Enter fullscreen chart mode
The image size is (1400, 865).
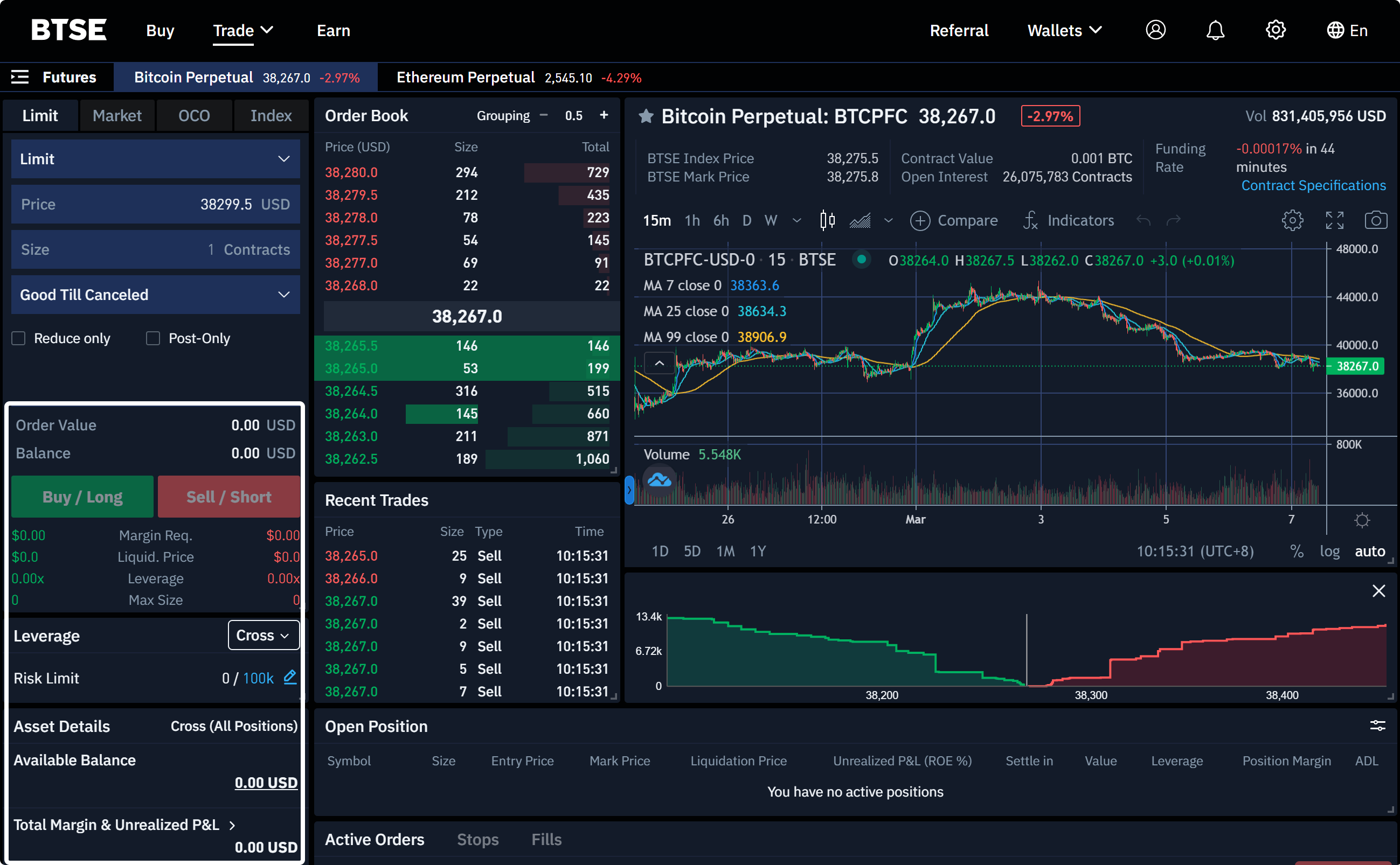pyautogui.click(x=1334, y=220)
